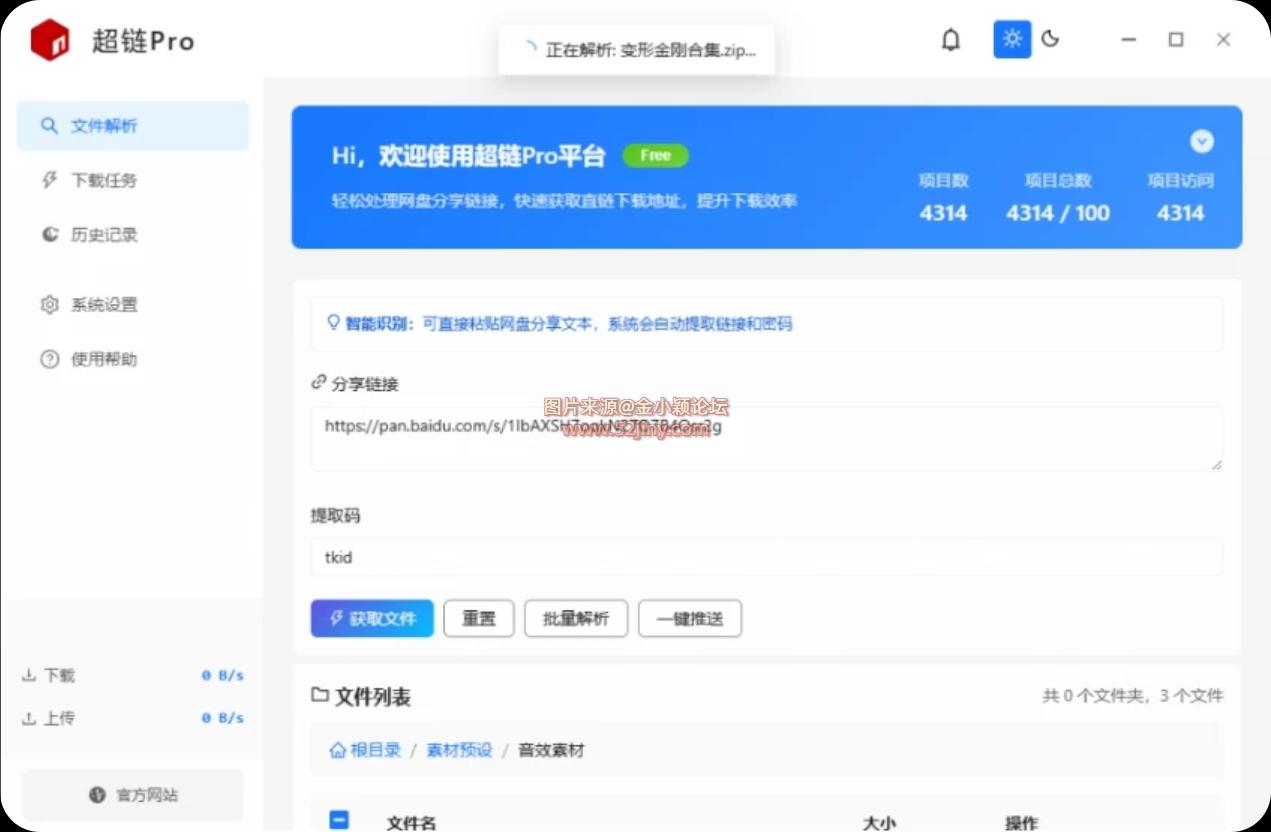Click the 获取文件 button
The width and height of the screenshot is (1271, 832).
372,619
